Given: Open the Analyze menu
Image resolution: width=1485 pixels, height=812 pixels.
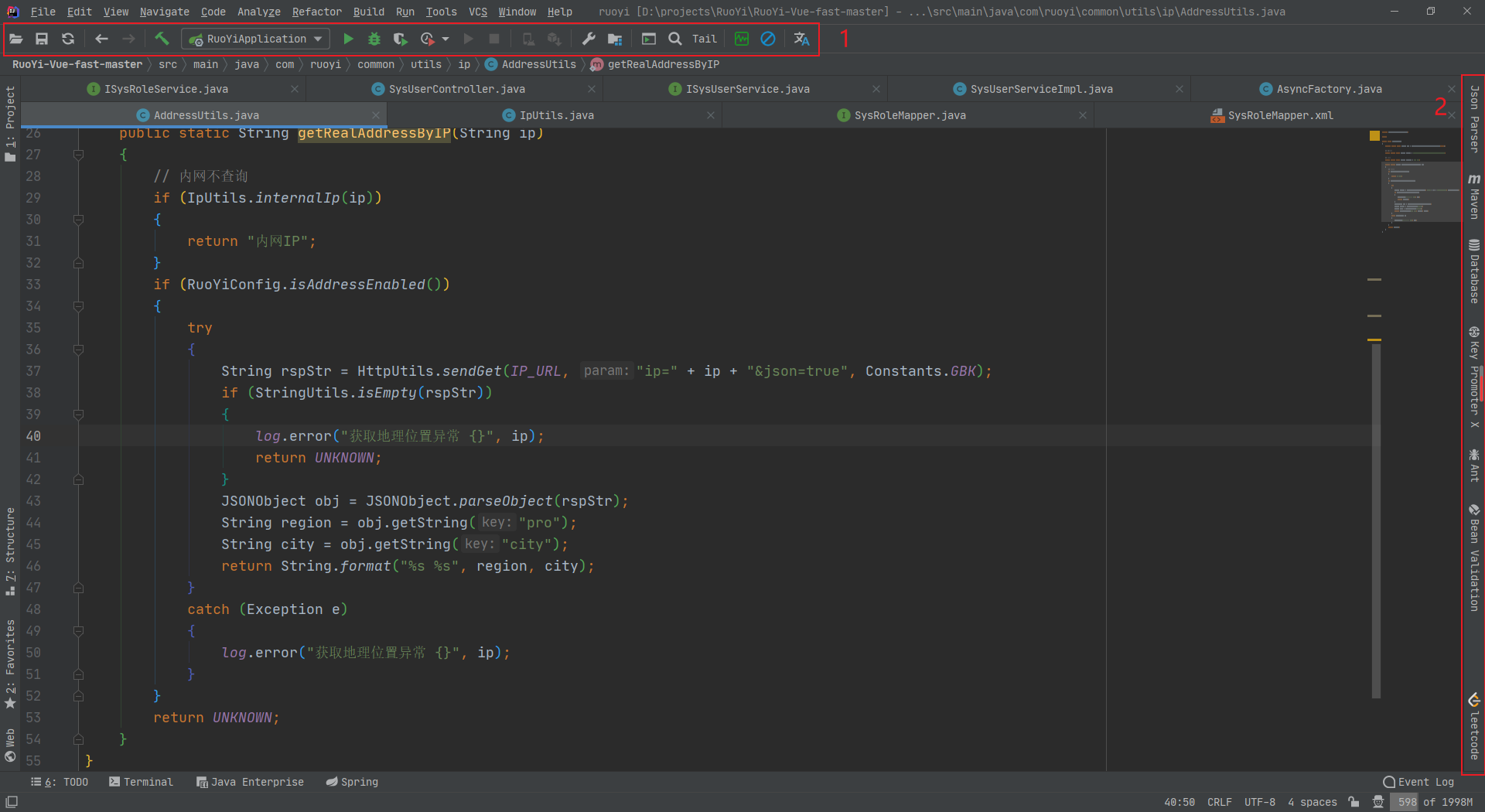Looking at the screenshot, I should click(x=259, y=12).
